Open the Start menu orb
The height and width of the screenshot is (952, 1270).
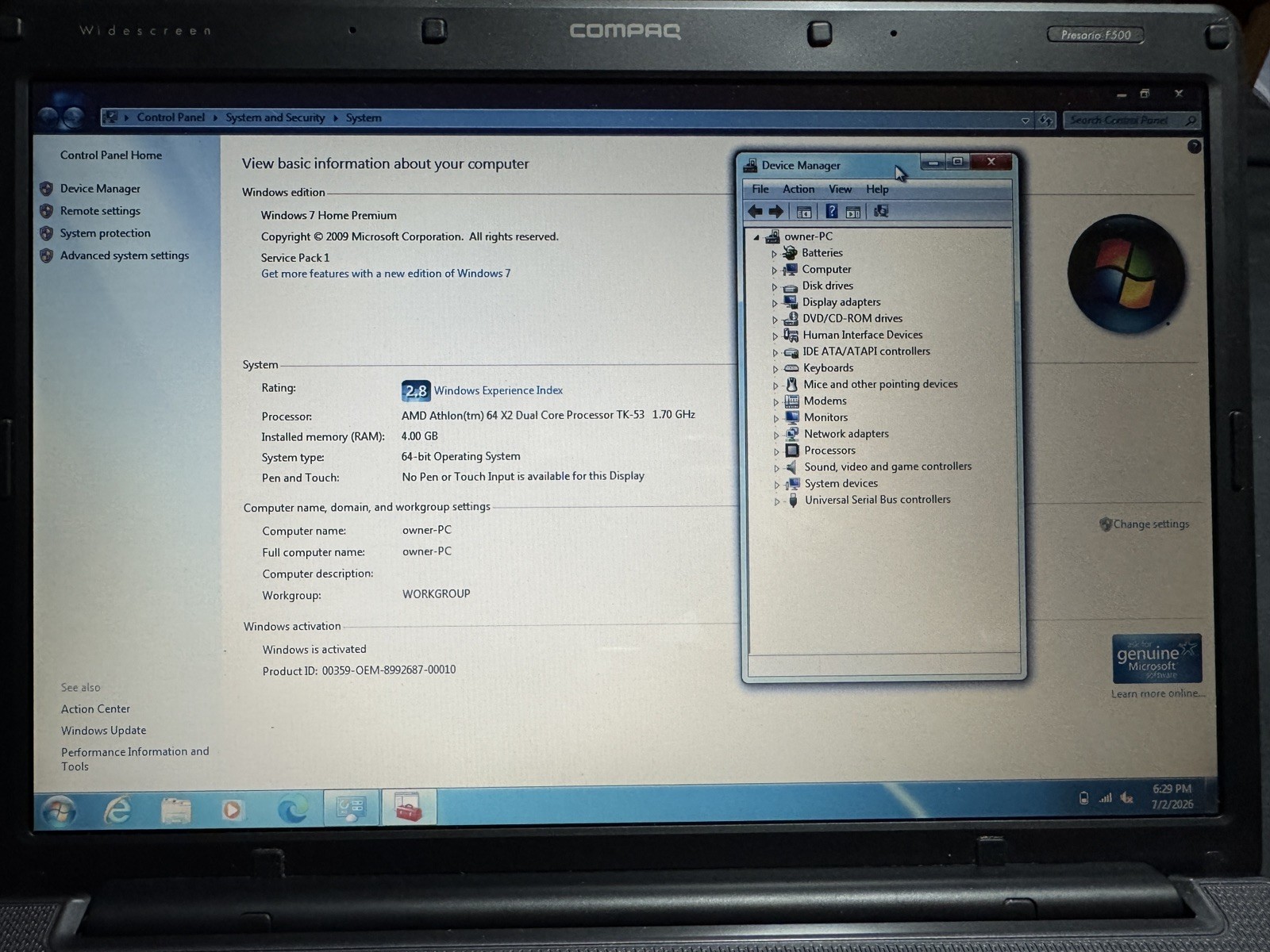click(x=59, y=810)
